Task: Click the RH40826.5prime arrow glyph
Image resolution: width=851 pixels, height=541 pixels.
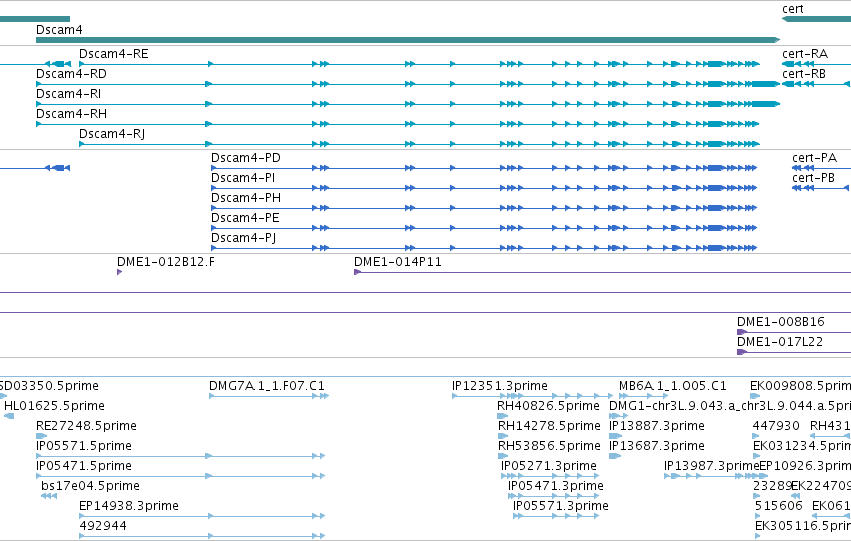Action: click(x=503, y=416)
